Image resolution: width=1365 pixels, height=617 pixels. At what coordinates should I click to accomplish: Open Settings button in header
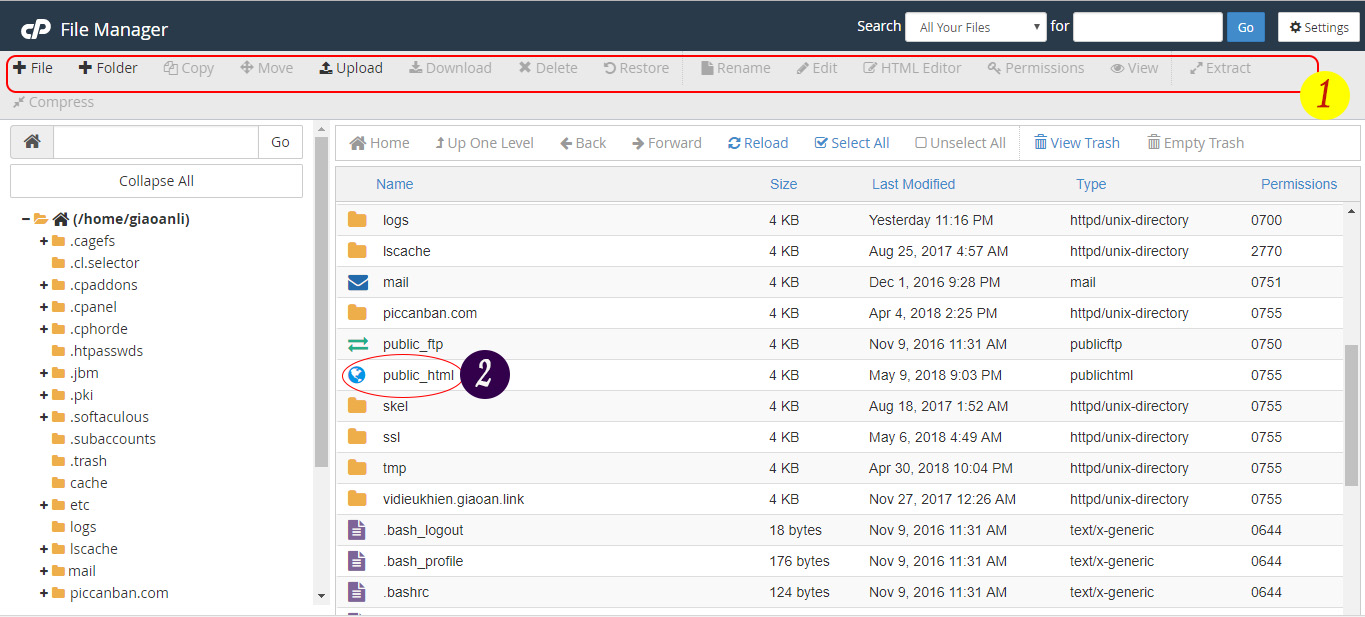(x=1318, y=27)
